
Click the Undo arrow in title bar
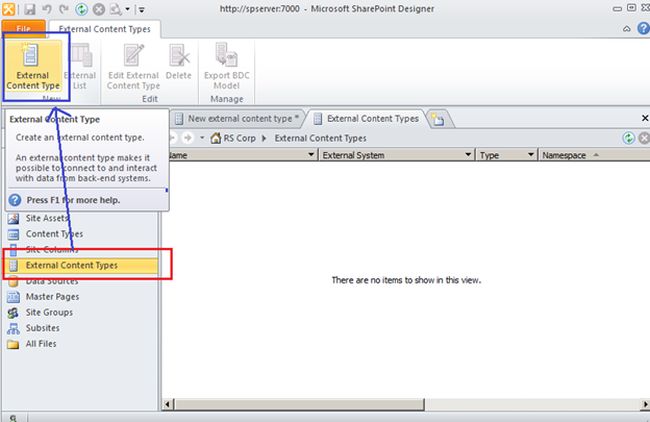point(46,9)
